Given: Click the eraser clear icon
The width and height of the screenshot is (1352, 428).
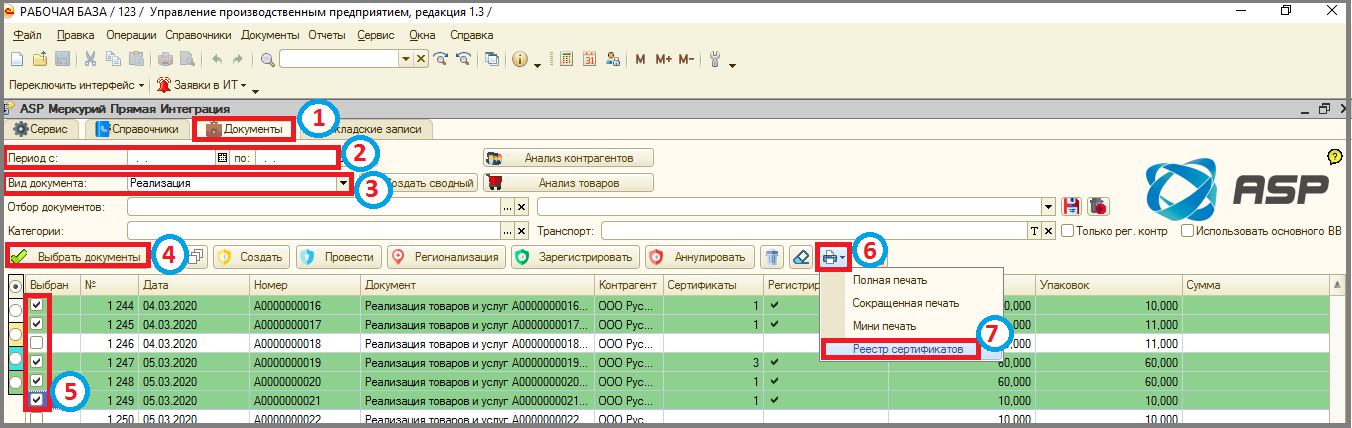Looking at the screenshot, I should click(800, 257).
